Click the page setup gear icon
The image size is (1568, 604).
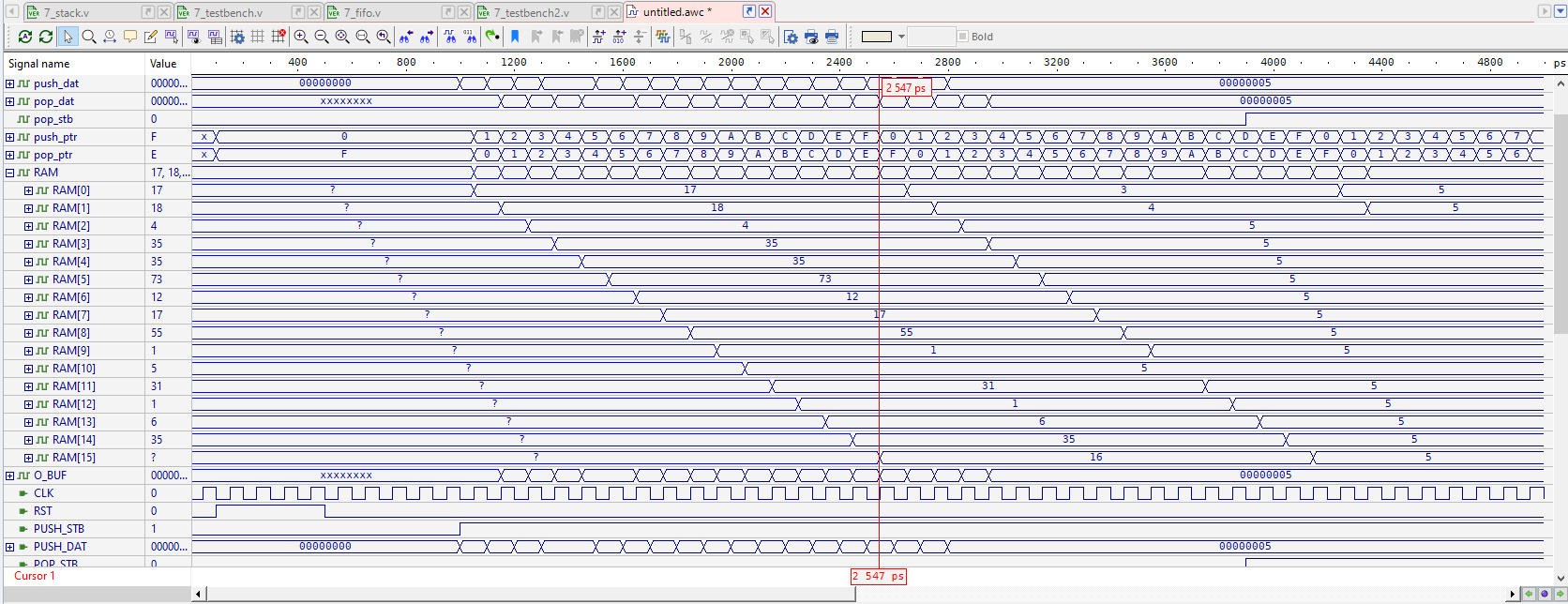point(791,37)
